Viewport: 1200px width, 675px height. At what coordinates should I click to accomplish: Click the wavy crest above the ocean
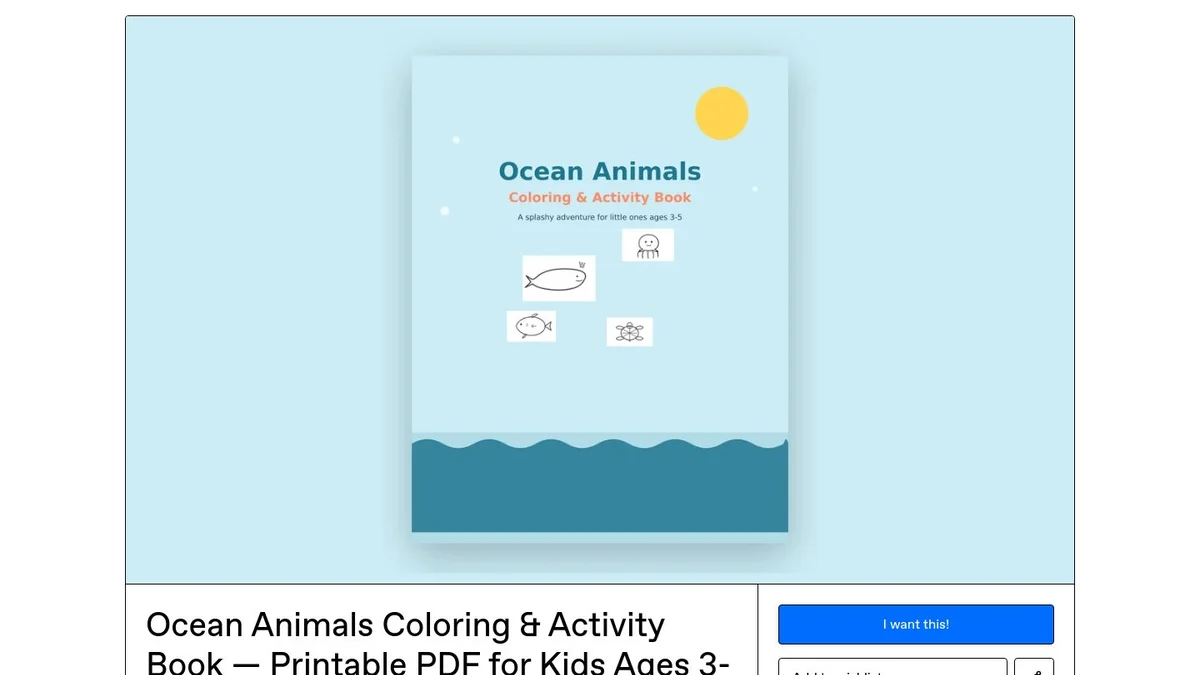click(600, 441)
